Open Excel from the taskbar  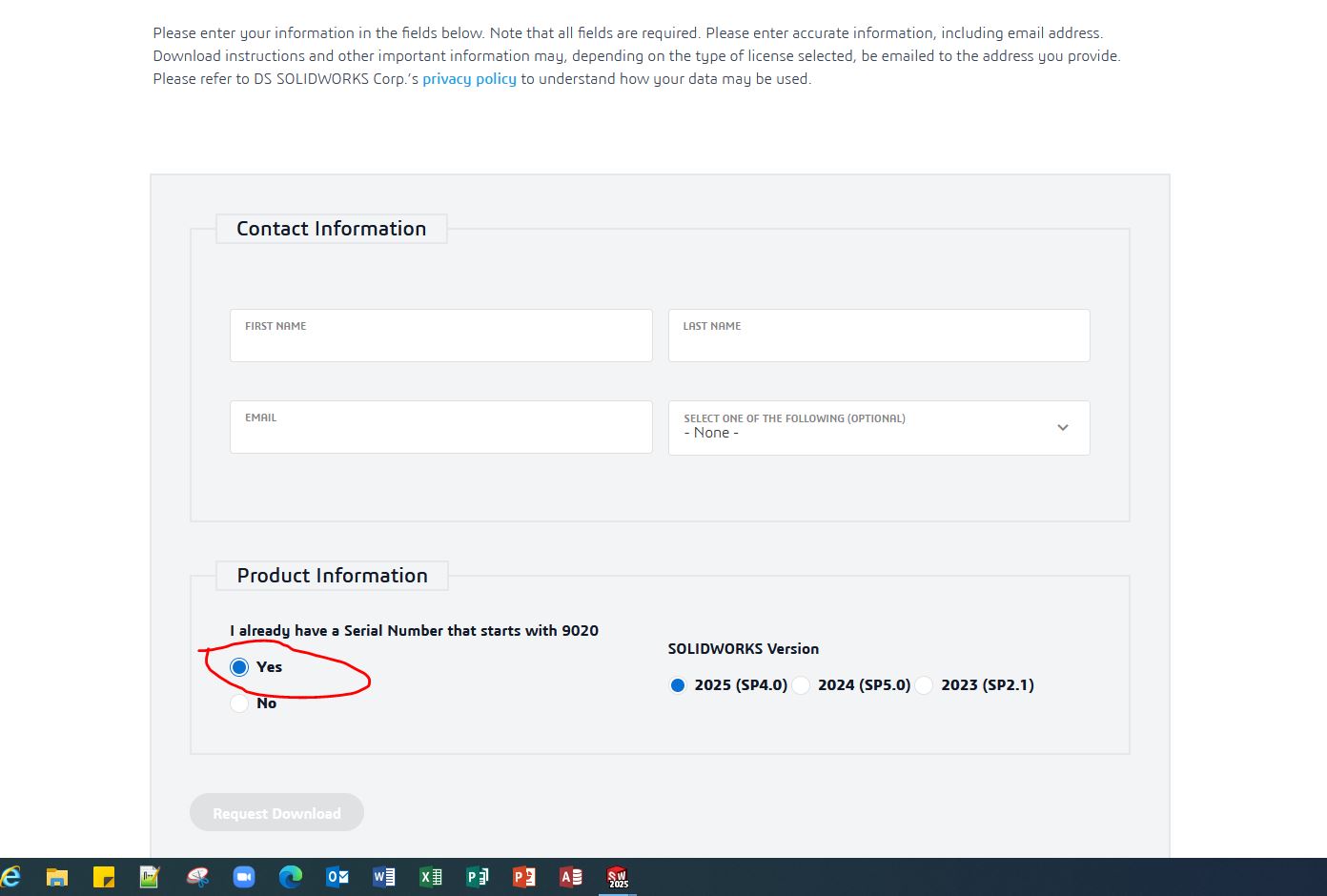point(431,877)
